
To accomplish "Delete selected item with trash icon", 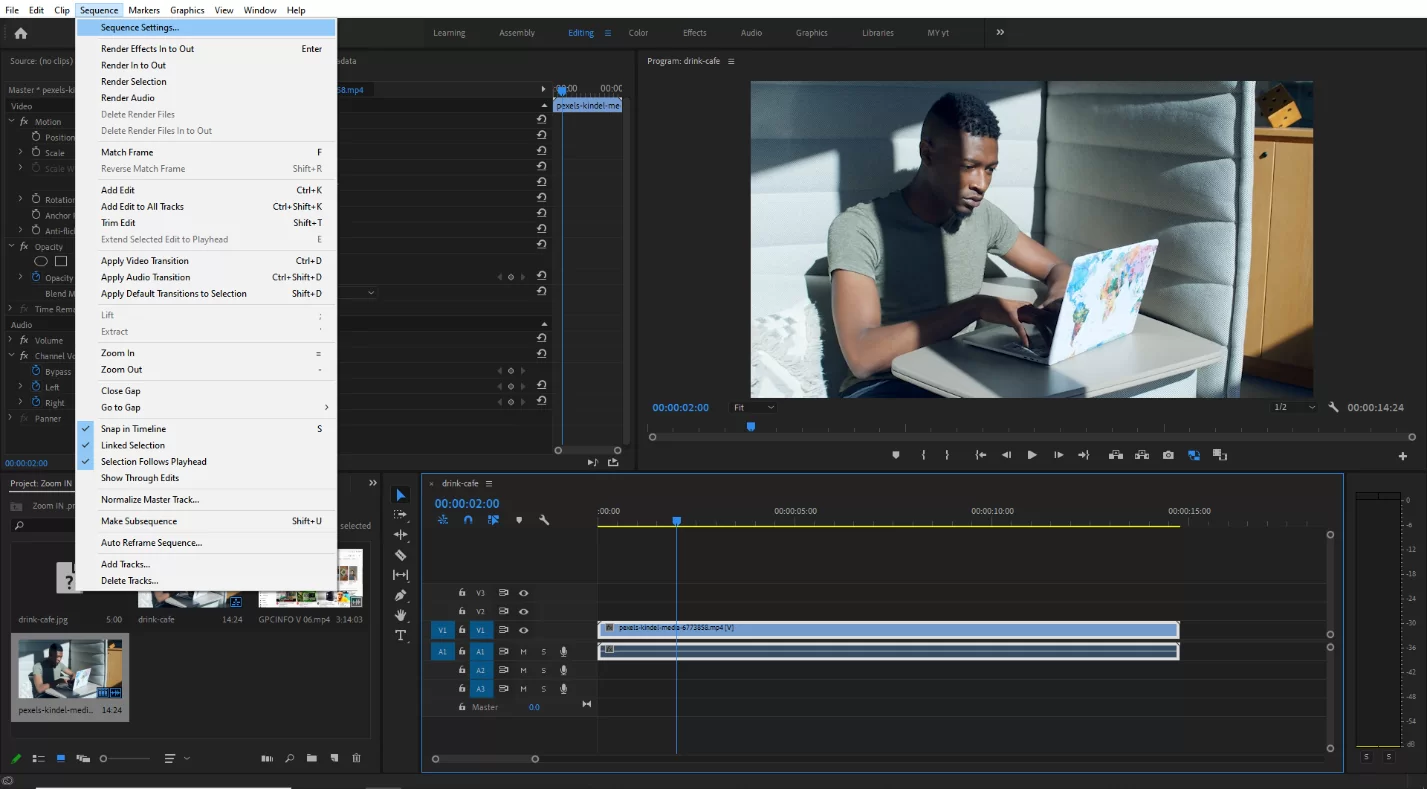I will 356,758.
